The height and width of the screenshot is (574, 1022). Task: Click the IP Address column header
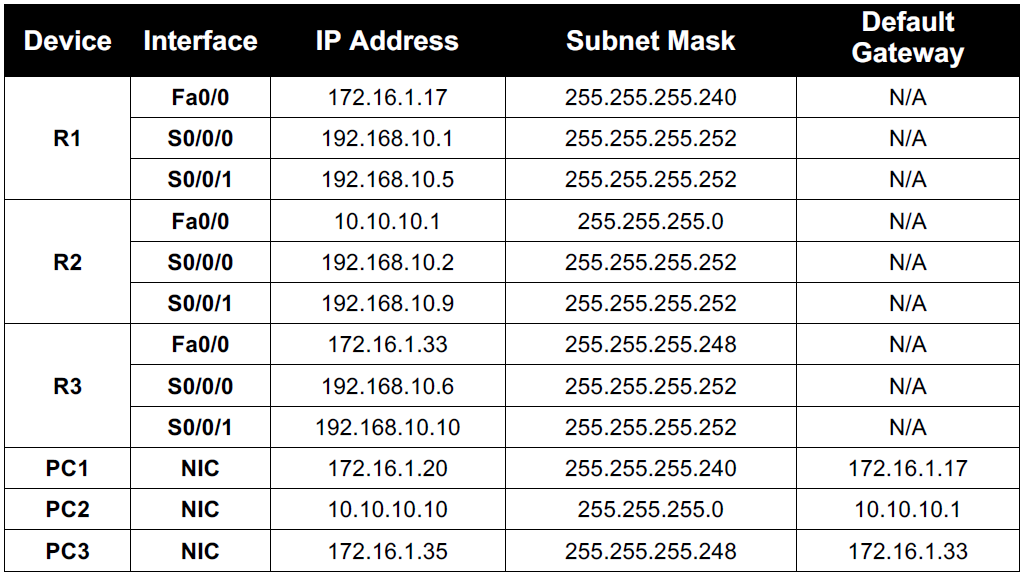(387, 41)
